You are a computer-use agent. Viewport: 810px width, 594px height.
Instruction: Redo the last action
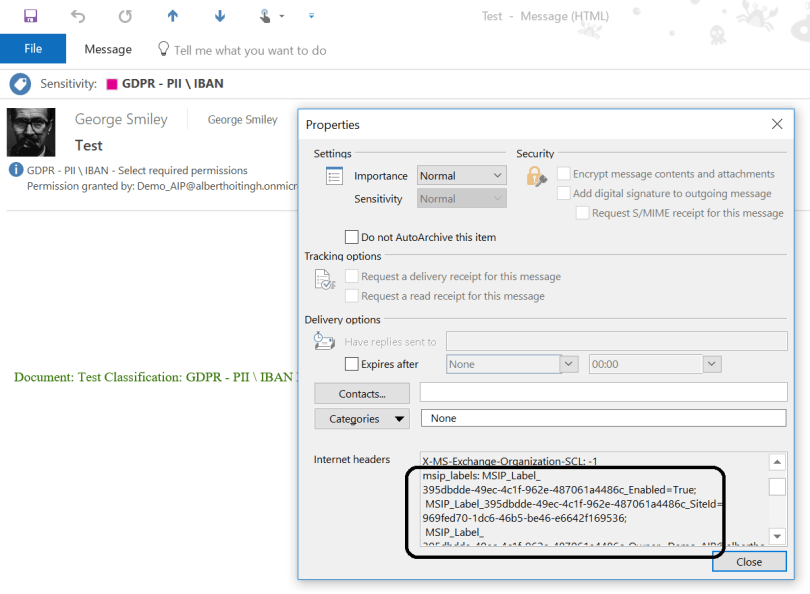click(x=124, y=15)
